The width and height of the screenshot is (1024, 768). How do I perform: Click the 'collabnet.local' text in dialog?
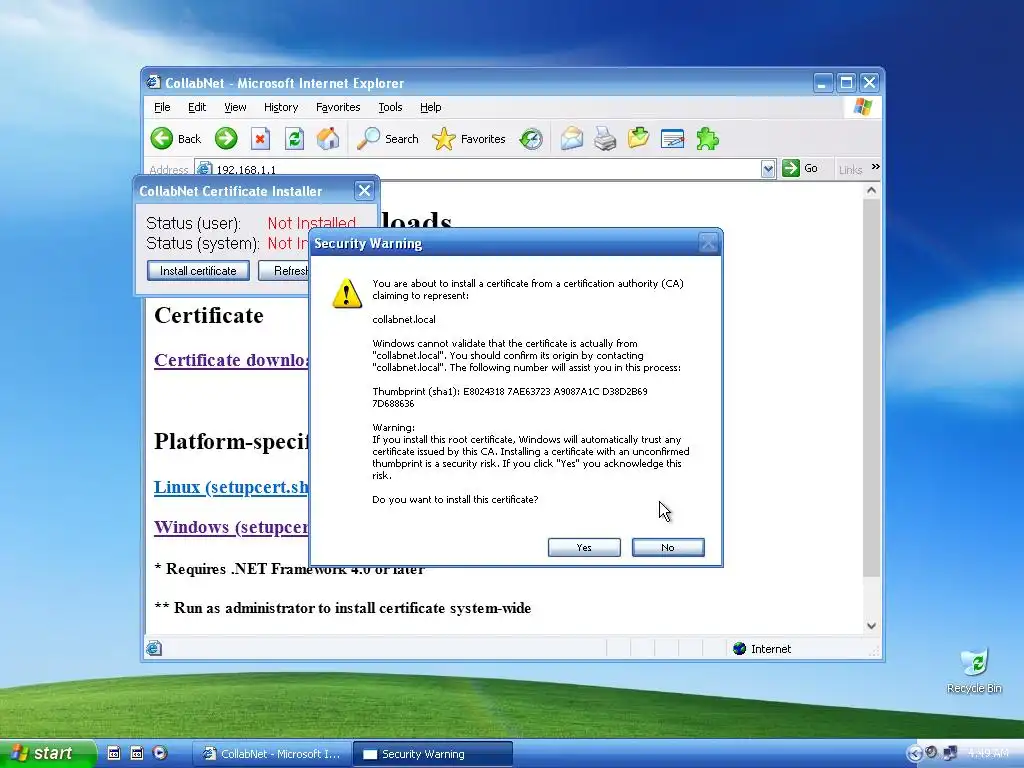404,319
